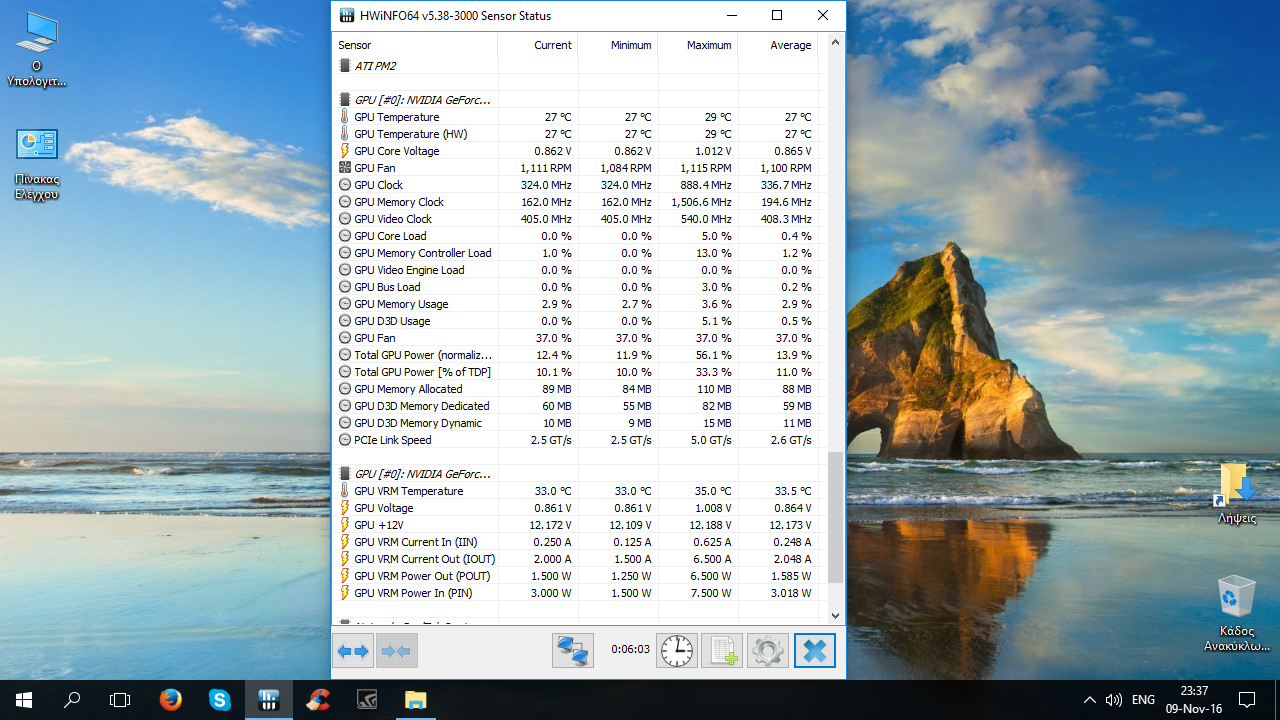This screenshot has width=1280, height=720.
Task: Click the sensor list vertical scrollbar thumb
Action: (836, 518)
